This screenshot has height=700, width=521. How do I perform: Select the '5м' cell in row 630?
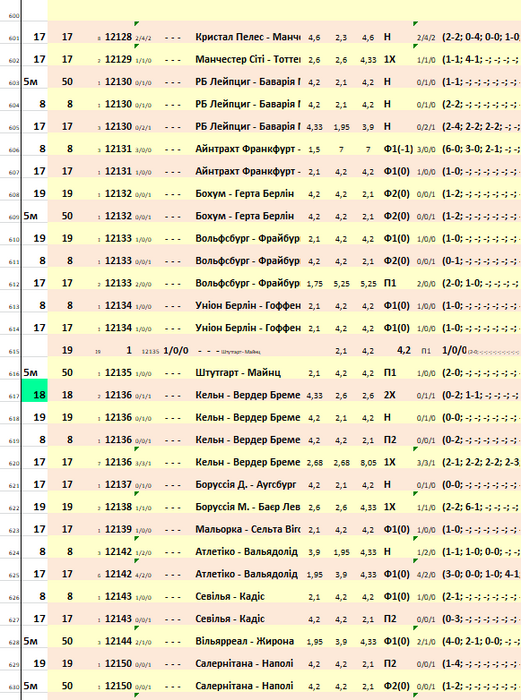tap(30, 686)
